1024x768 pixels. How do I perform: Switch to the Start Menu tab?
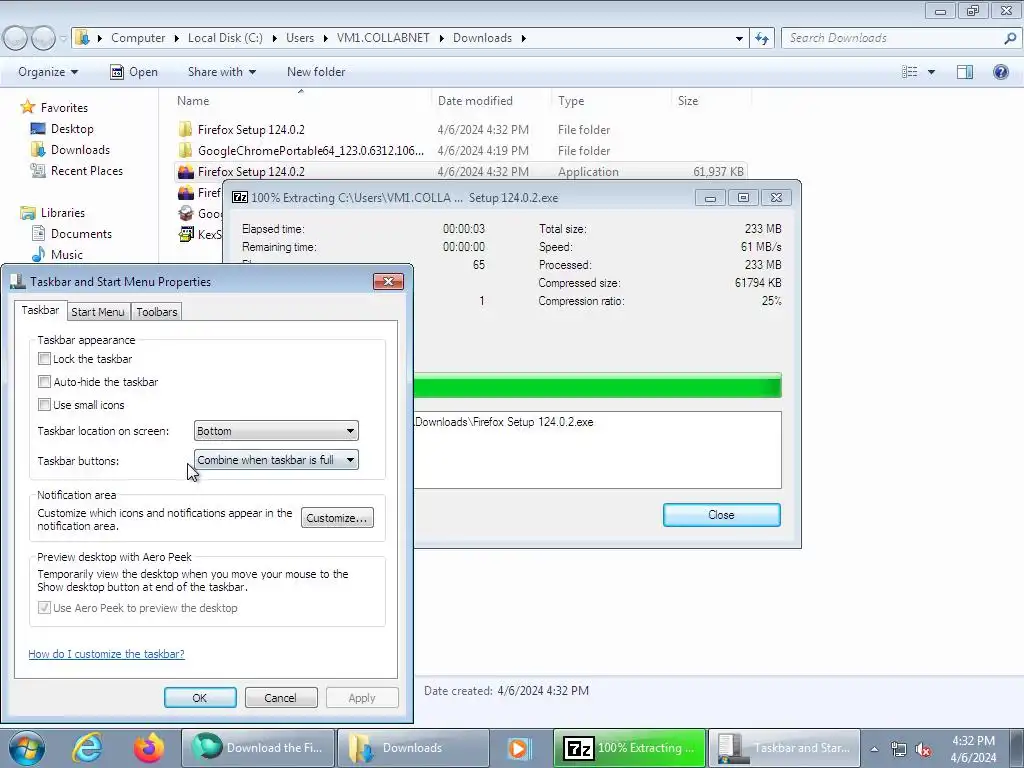point(98,312)
